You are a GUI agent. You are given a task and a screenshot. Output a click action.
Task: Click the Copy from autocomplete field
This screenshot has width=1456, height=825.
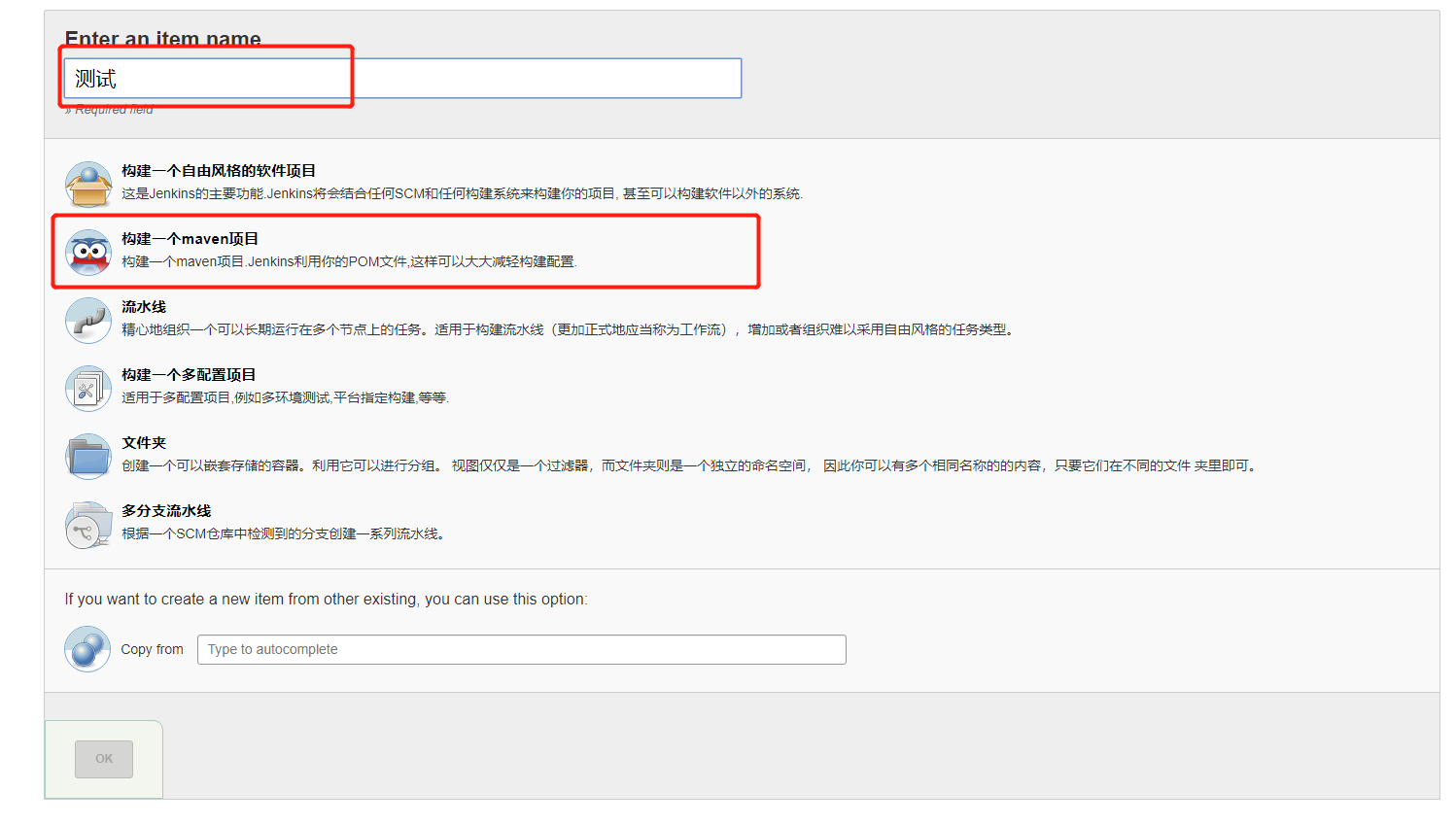pyautogui.click(x=522, y=650)
